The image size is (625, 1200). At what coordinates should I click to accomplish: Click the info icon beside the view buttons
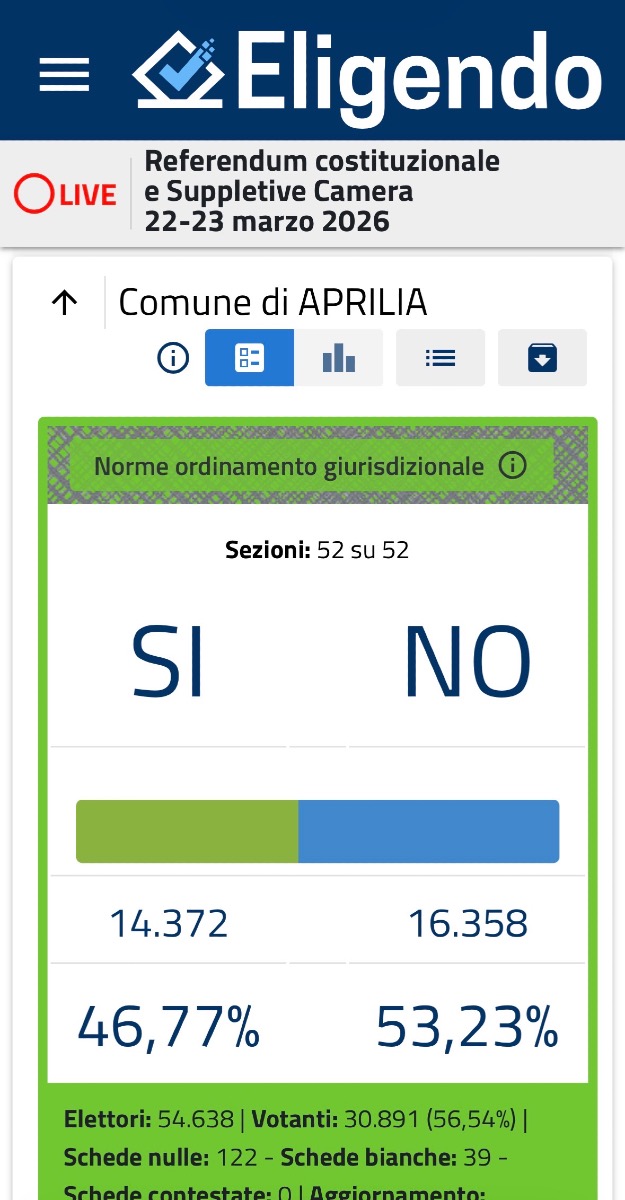click(173, 358)
